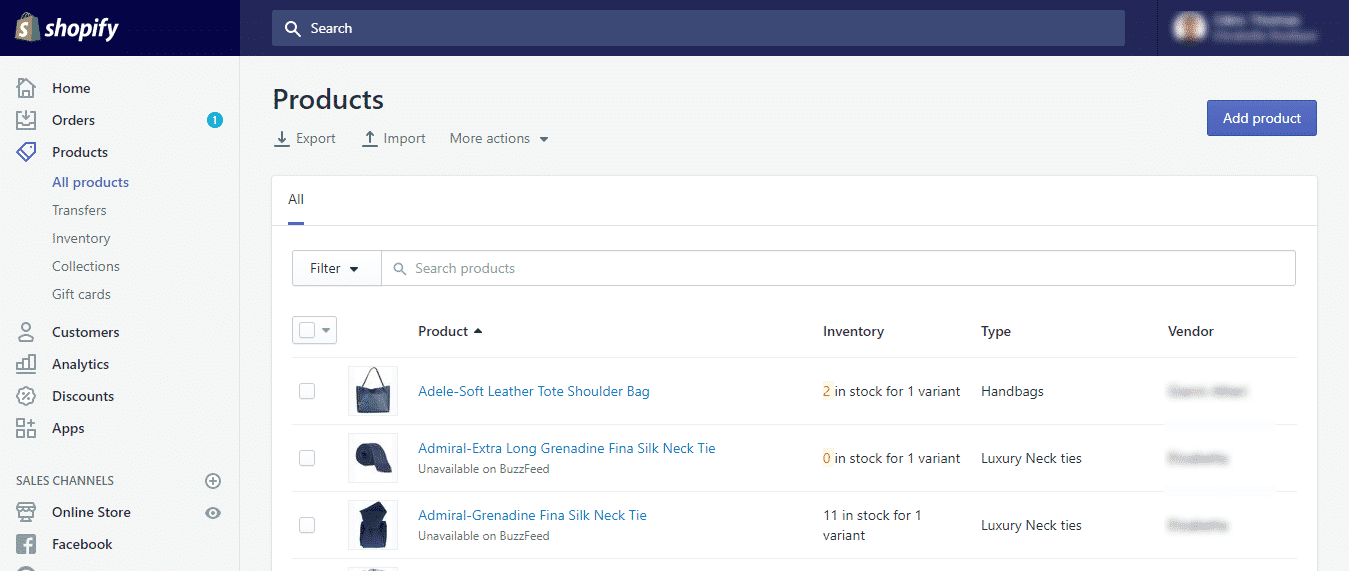Click the Search products field
The height and width of the screenshot is (571, 1349).
click(x=840, y=268)
